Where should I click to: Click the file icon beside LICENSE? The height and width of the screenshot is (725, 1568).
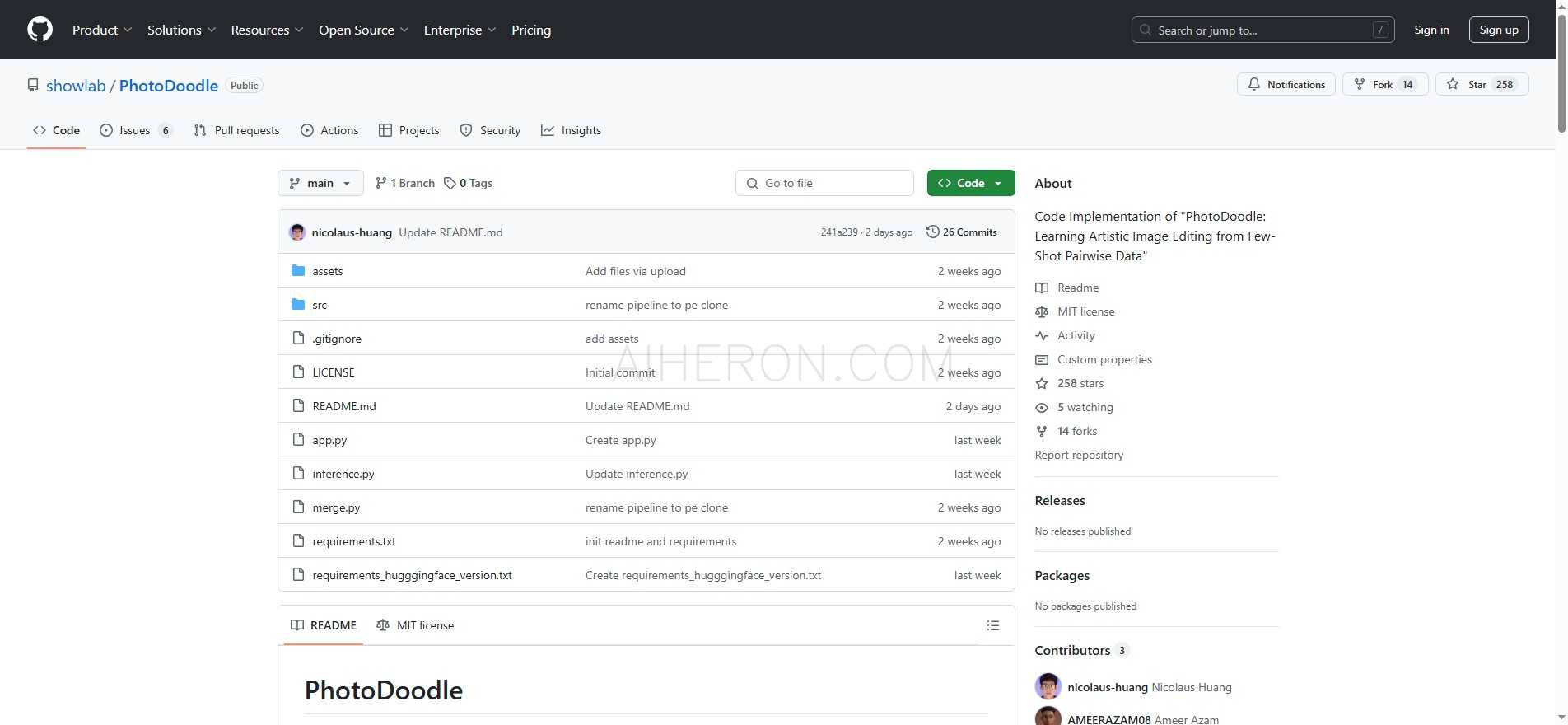click(298, 372)
